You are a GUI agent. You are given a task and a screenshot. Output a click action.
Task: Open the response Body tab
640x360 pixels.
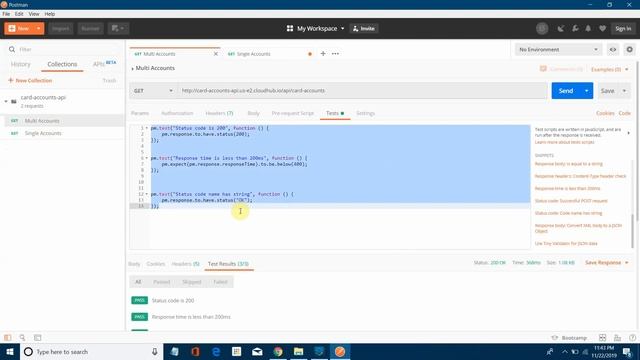tap(134, 264)
